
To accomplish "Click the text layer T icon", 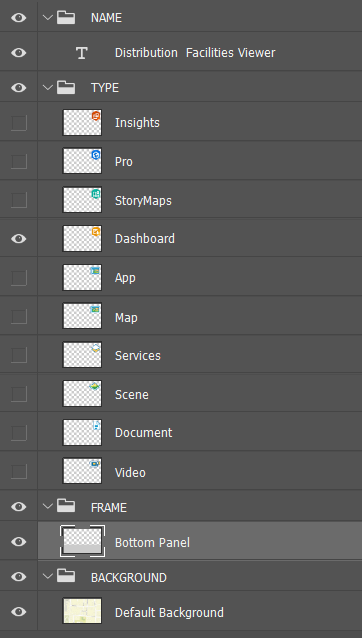I will [x=82, y=52].
